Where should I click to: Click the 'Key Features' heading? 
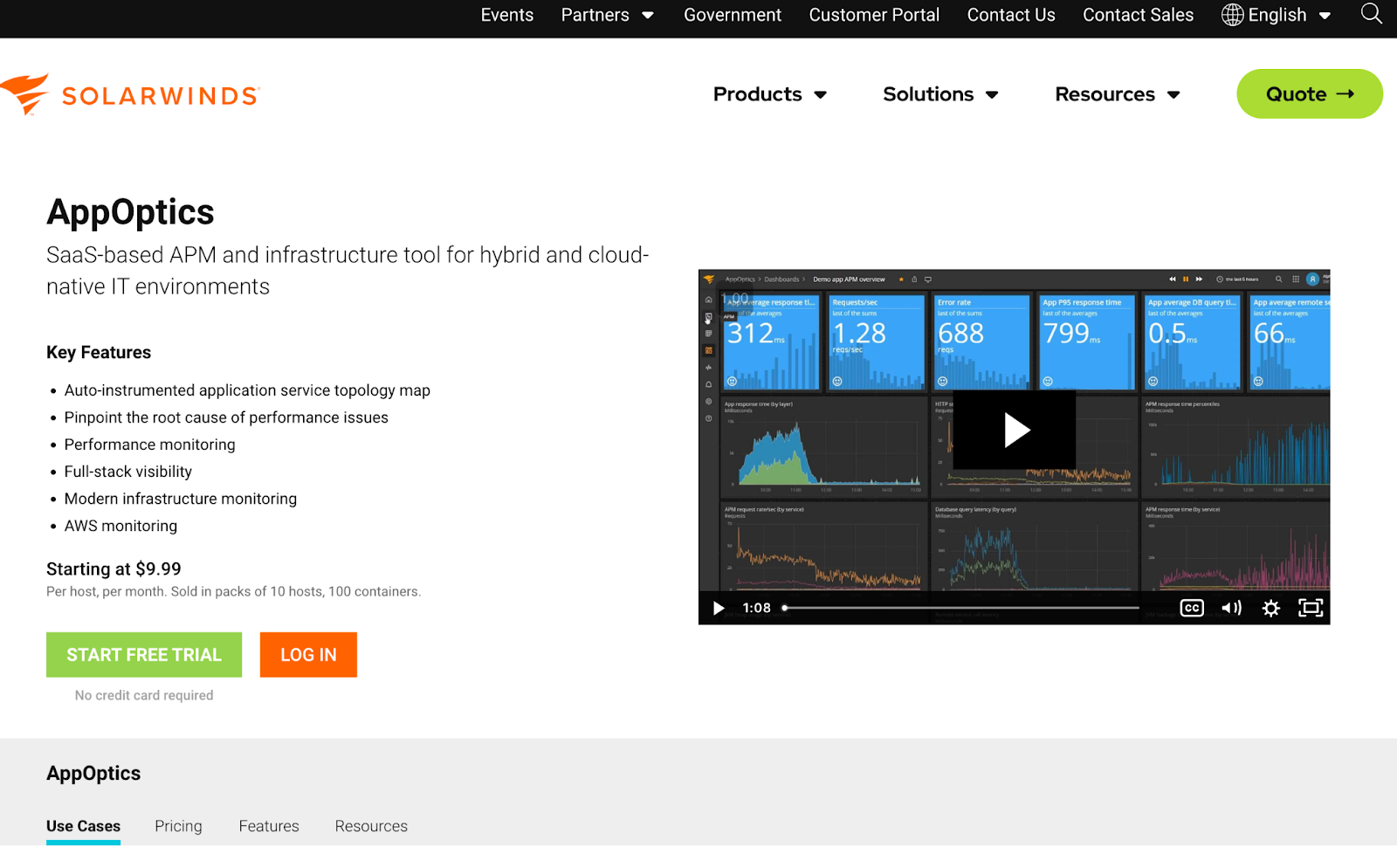coord(99,353)
